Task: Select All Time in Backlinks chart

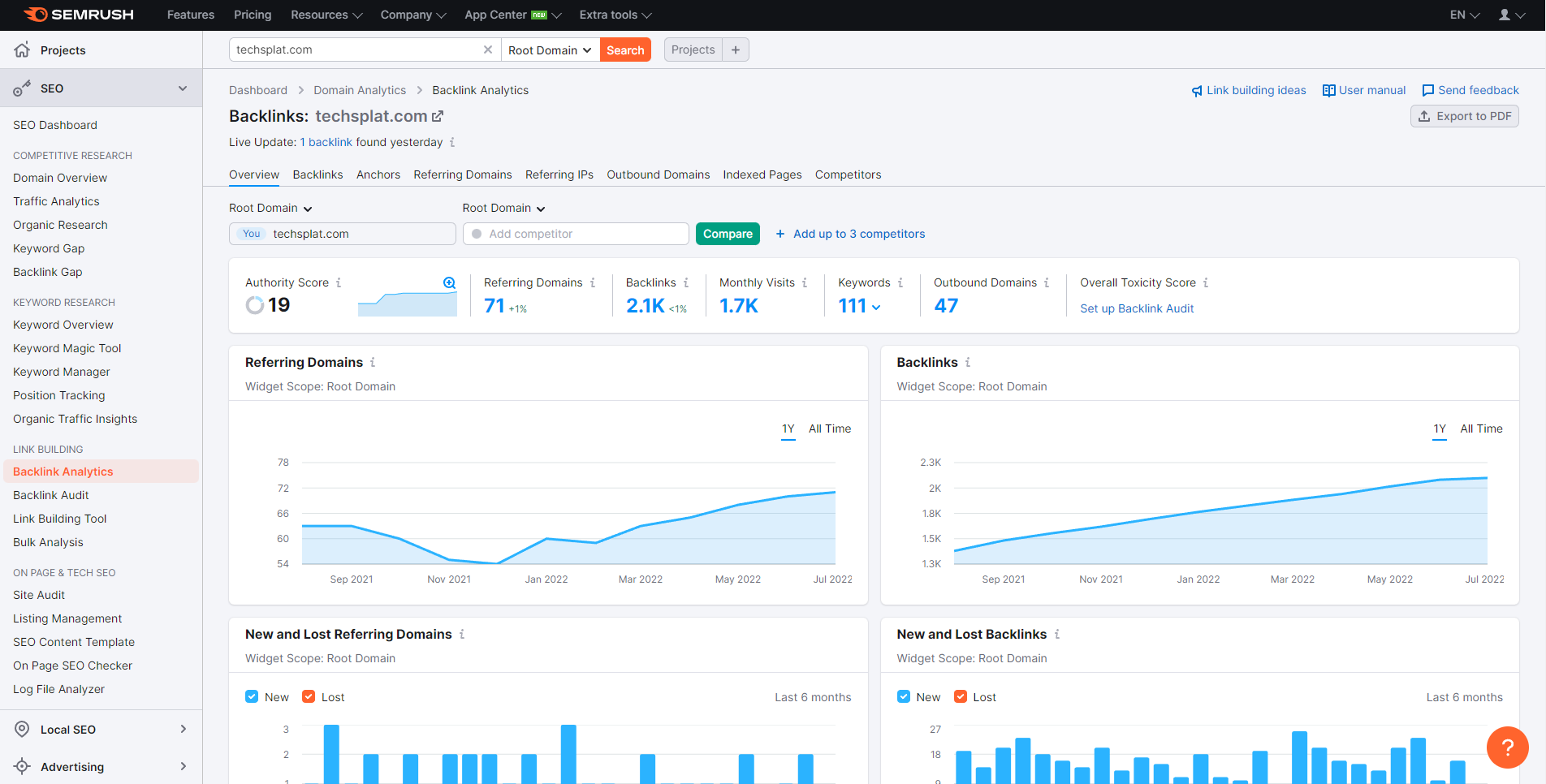Action: click(x=1481, y=429)
